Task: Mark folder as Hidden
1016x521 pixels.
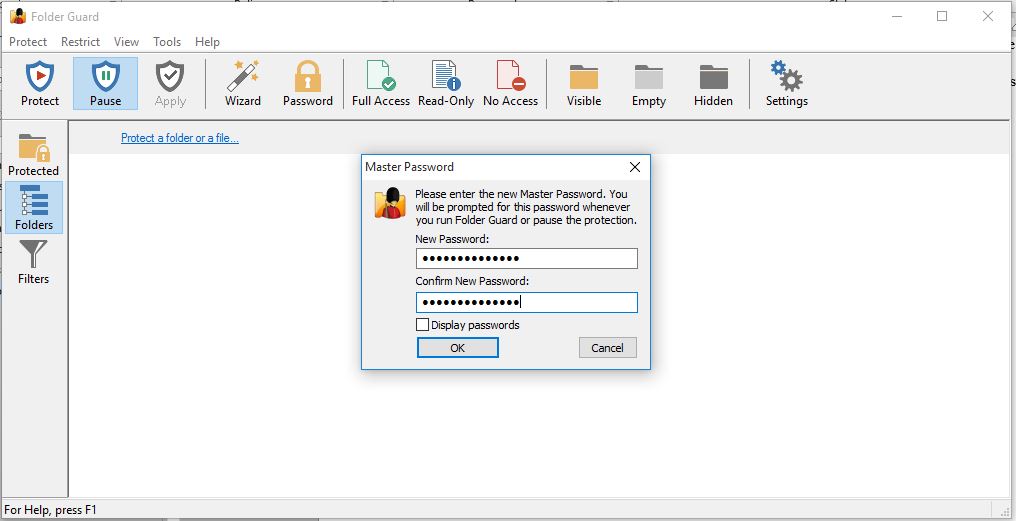Action: point(713,84)
